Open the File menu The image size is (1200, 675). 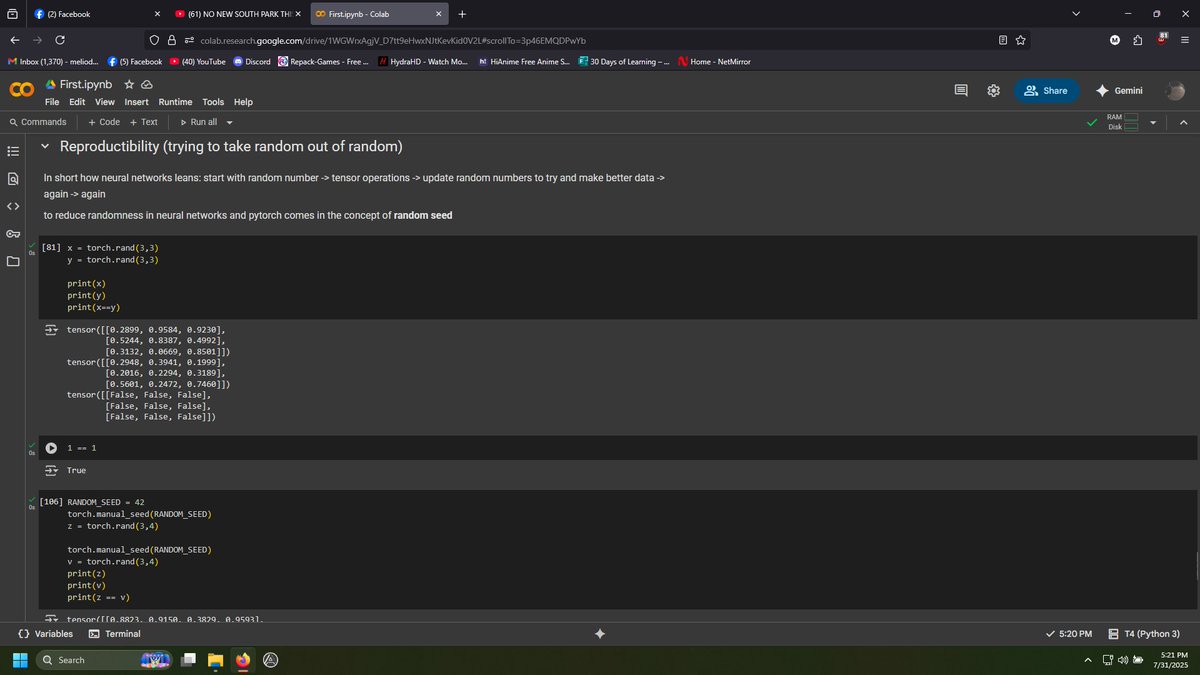[52, 102]
